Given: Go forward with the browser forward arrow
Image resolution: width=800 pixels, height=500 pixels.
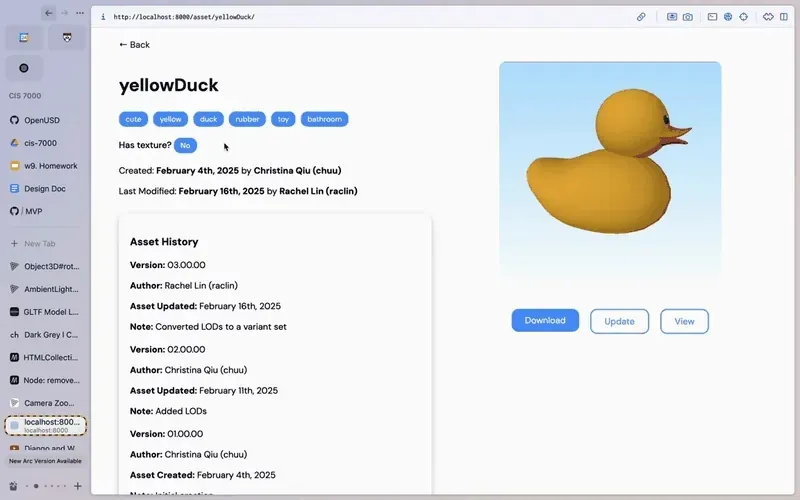Looking at the screenshot, I should (64, 13).
